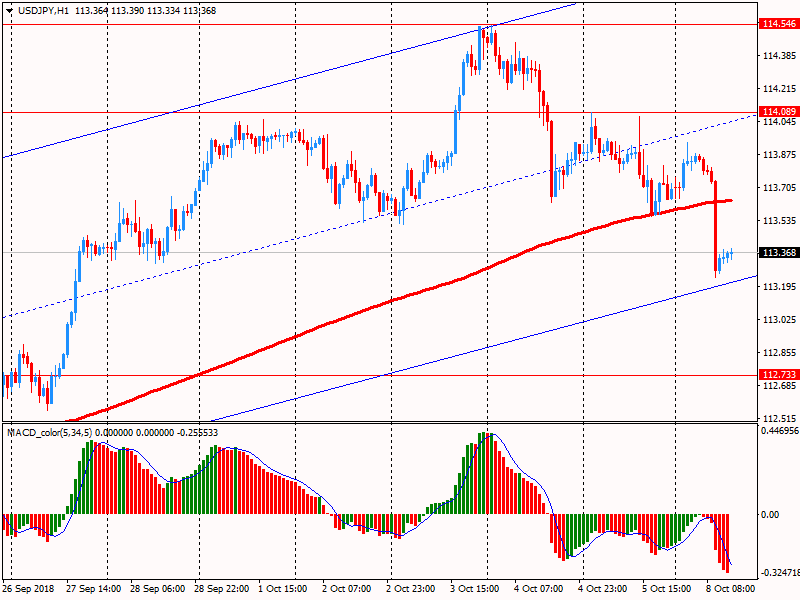800x600 pixels.
Task: Select the USDJPY,H1 symbol title text
Action: coord(43,11)
